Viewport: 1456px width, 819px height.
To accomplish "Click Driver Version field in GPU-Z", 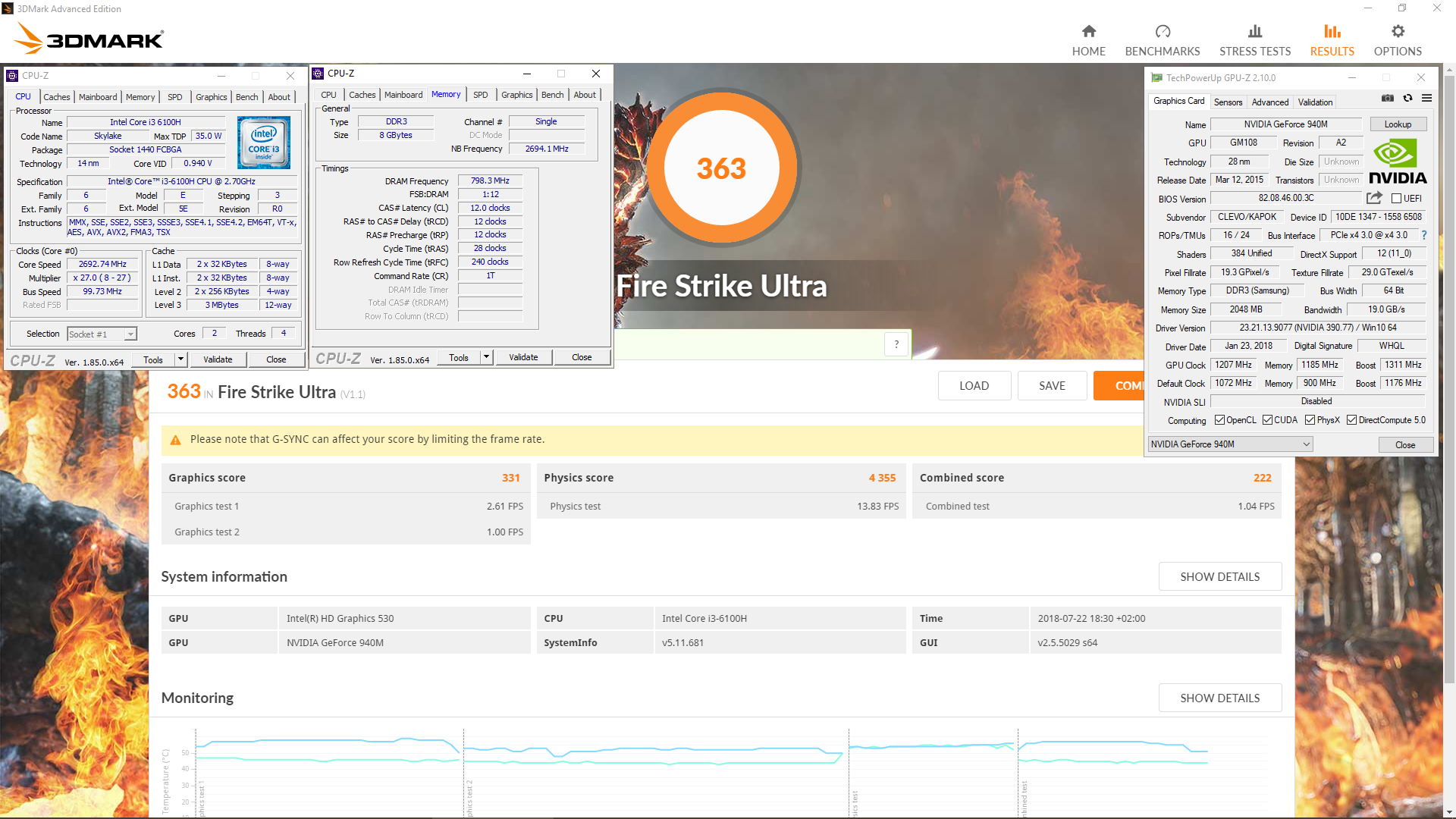I will (1317, 328).
